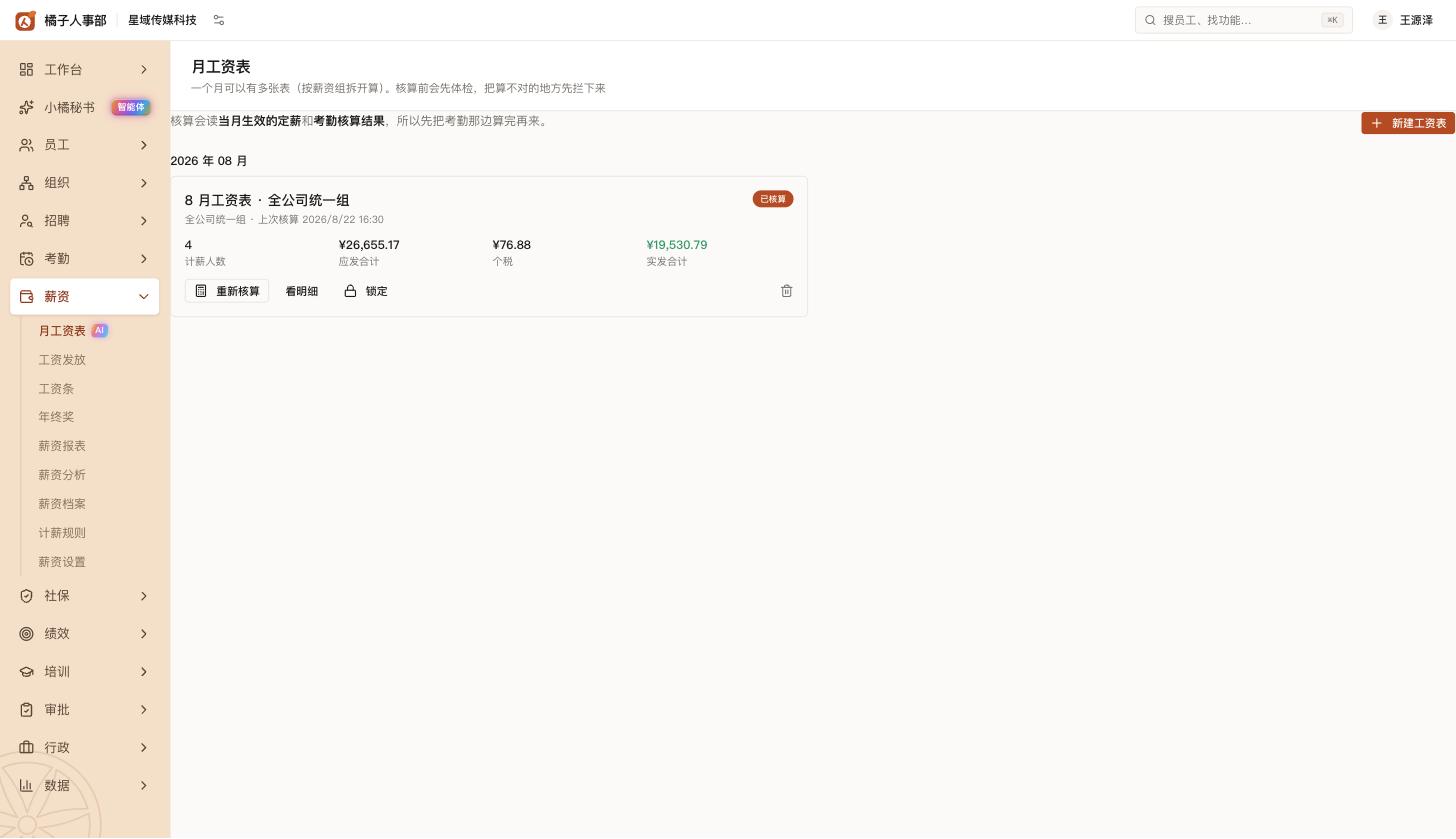Screen dimensions: 1456x839
Task: Expand the 组织 menu chevron
Action: [x=143, y=183]
